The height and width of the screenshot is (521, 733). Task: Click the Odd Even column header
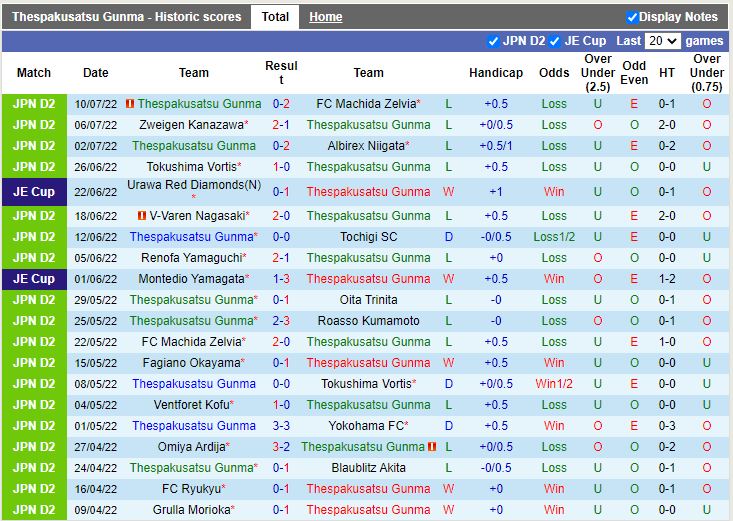(634, 73)
